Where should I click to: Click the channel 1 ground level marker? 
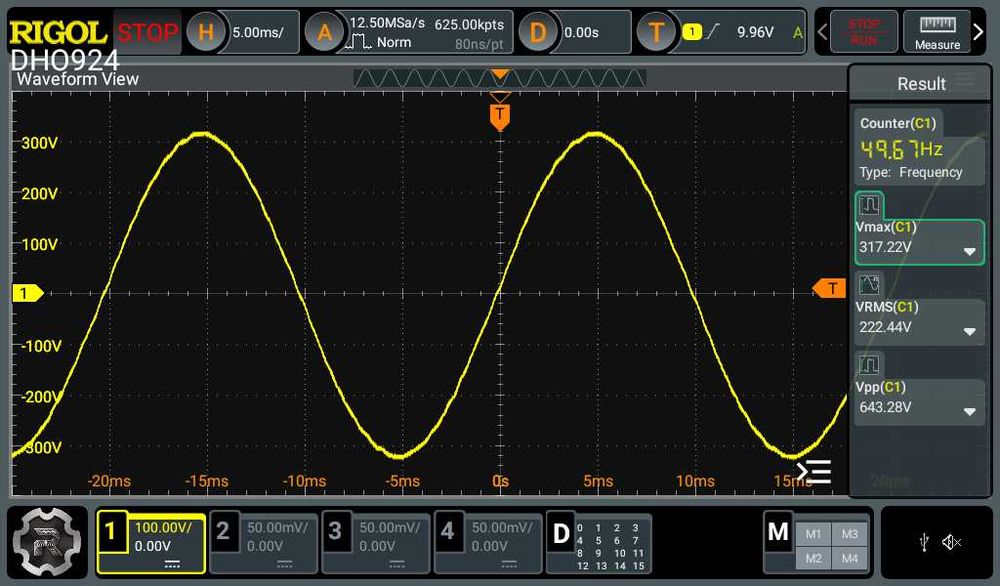click(27, 293)
